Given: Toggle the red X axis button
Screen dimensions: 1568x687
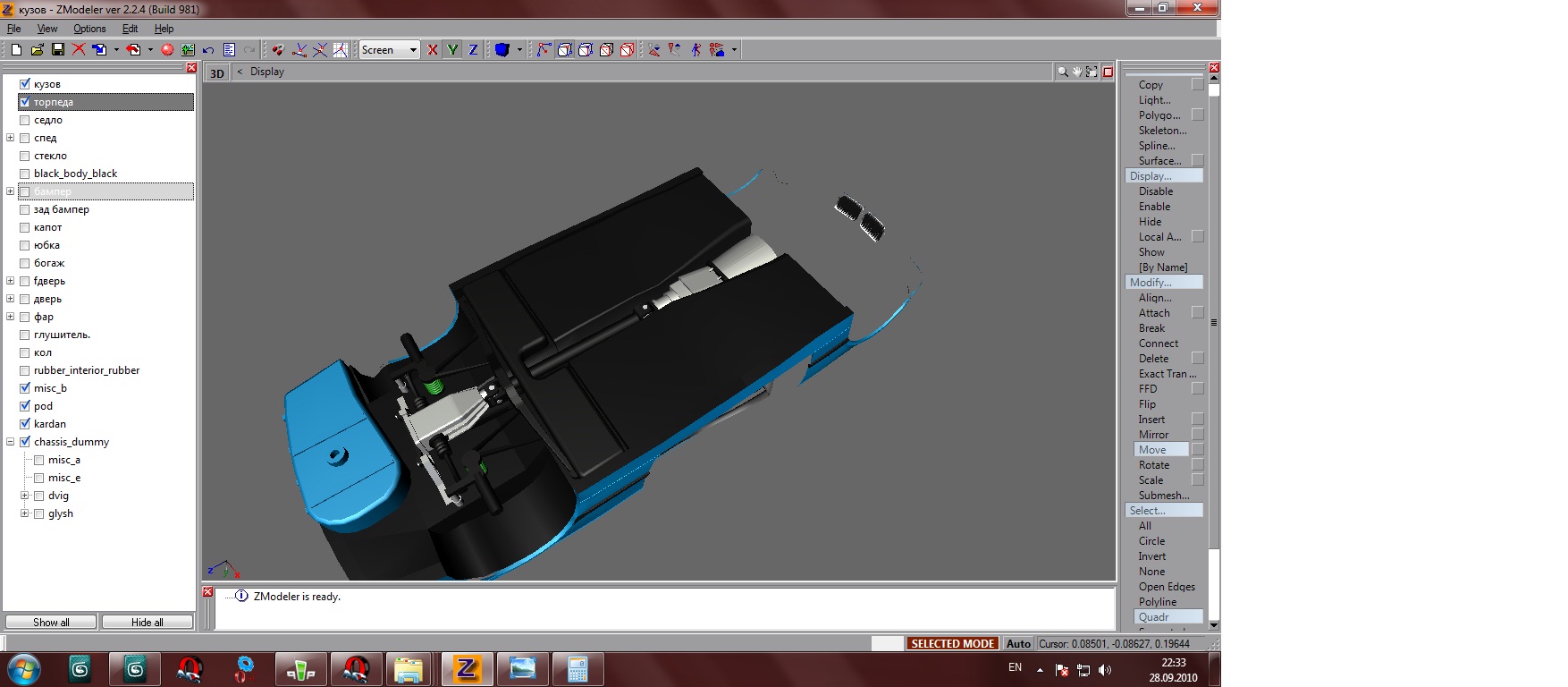Looking at the screenshot, I should coord(433,50).
